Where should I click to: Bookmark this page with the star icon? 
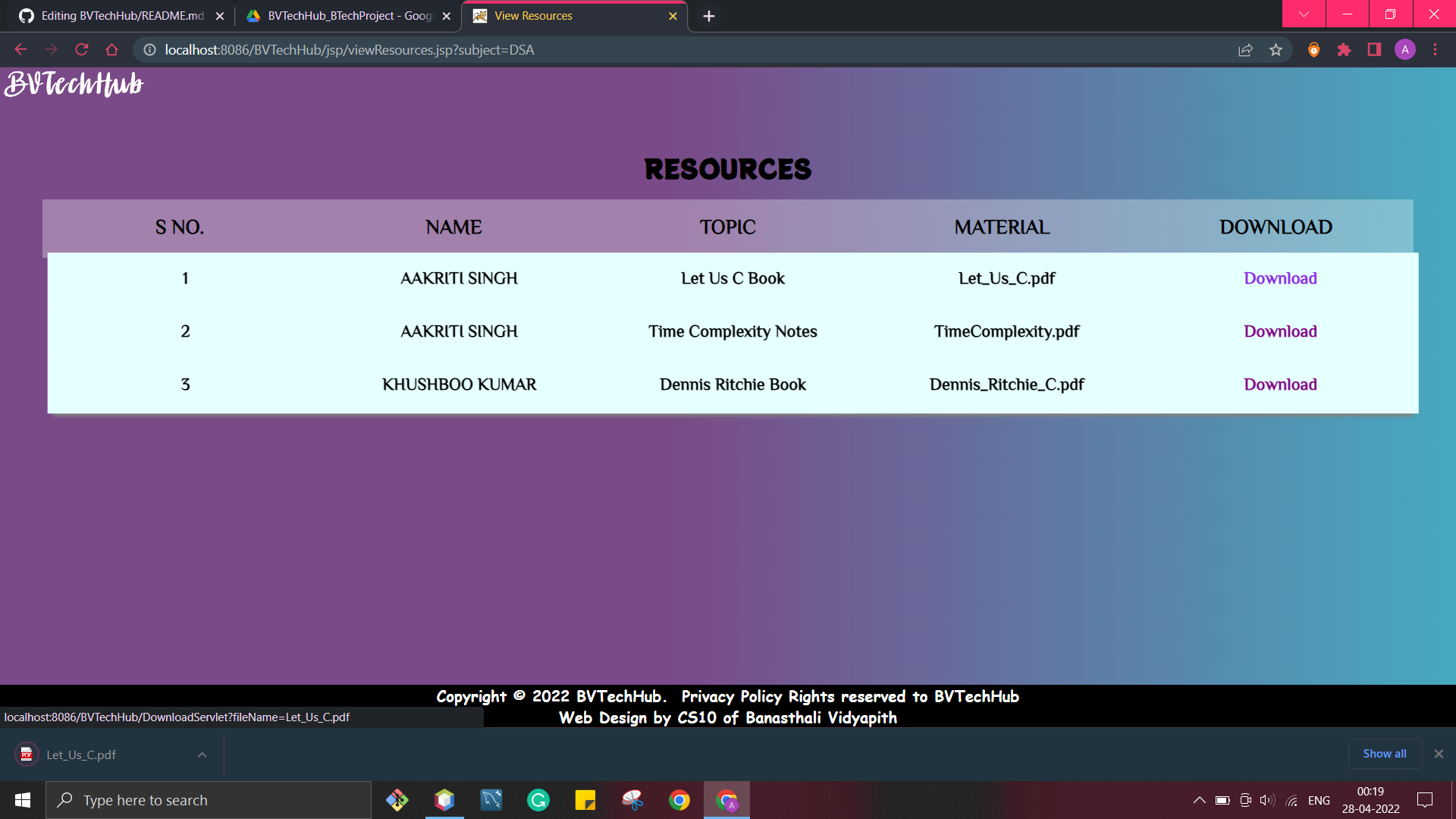1276,50
